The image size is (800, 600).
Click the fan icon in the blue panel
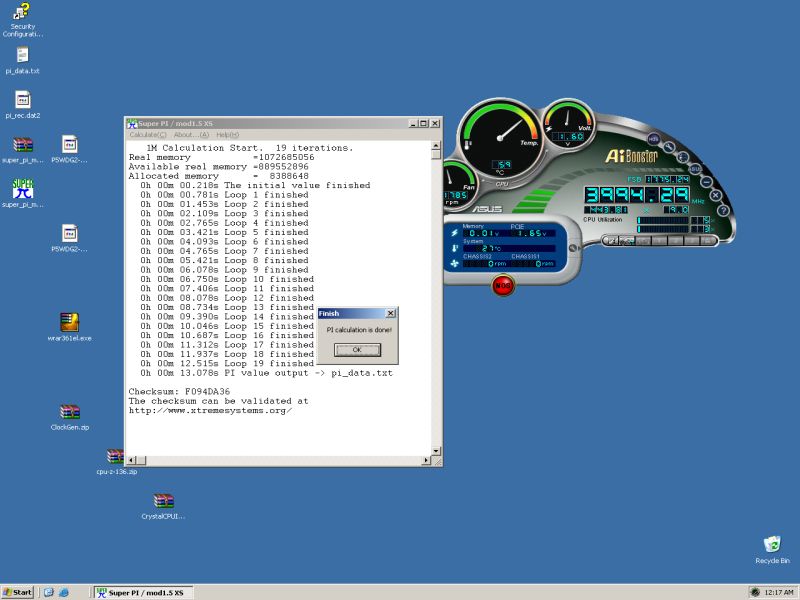click(x=454, y=264)
